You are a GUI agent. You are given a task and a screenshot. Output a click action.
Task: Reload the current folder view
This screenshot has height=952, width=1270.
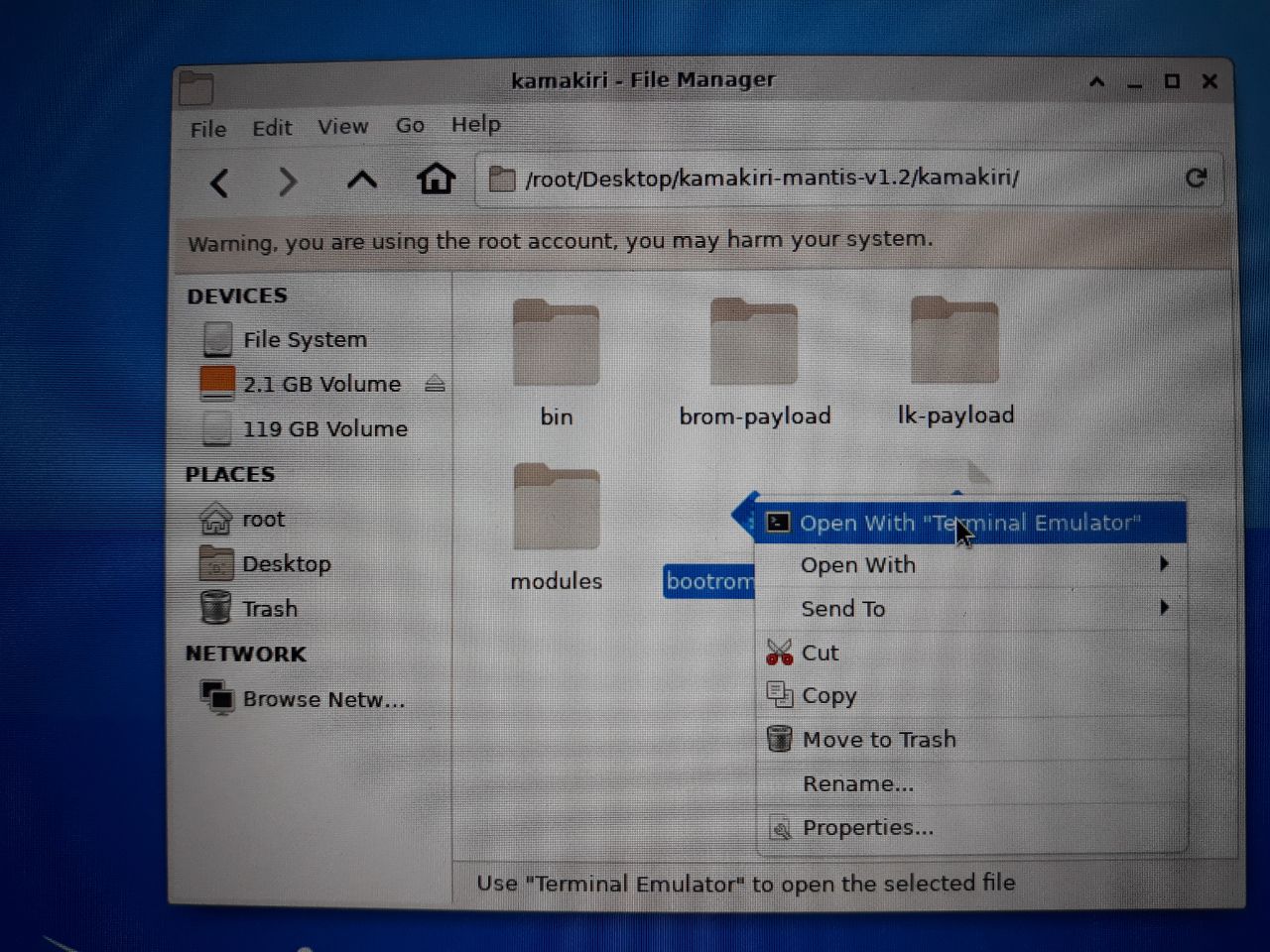click(1196, 178)
